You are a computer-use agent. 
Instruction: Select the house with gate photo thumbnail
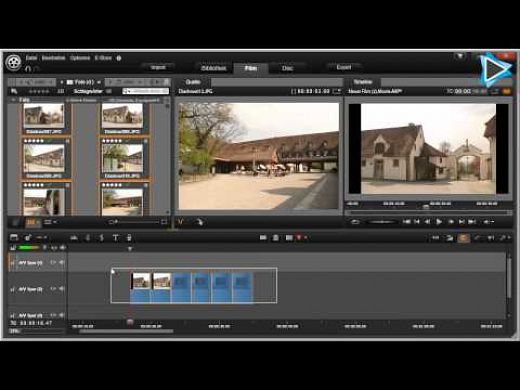(x=44, y=115)
